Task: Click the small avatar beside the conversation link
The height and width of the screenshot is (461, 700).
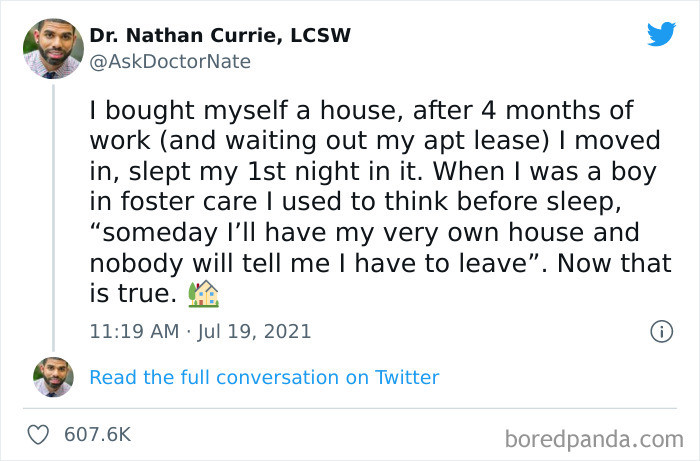Action: [x=52, y=377]
